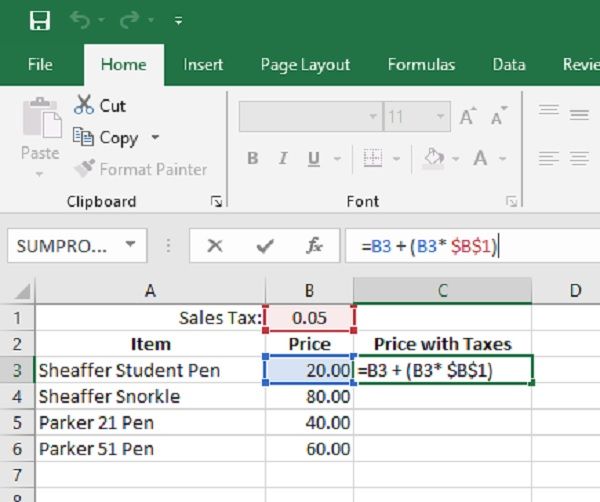Image resolution: width=600 pixels, height=502 pixels.
Task: Click the 'Sheaffer Student Pen' cell
Action: click(150, 370)
